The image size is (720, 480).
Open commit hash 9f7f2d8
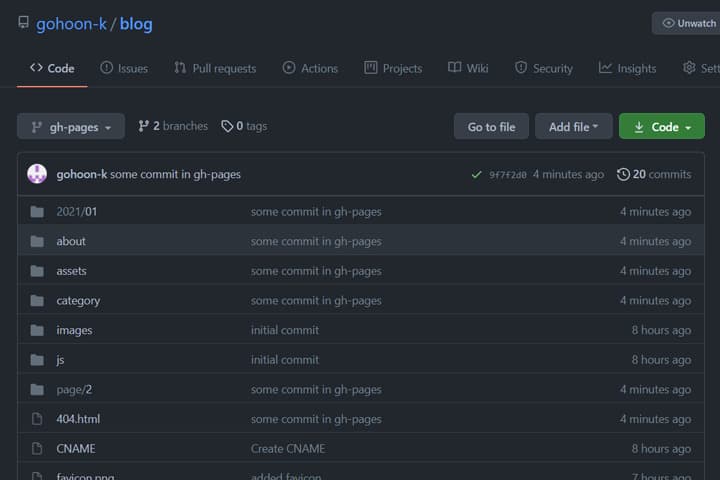508,175
